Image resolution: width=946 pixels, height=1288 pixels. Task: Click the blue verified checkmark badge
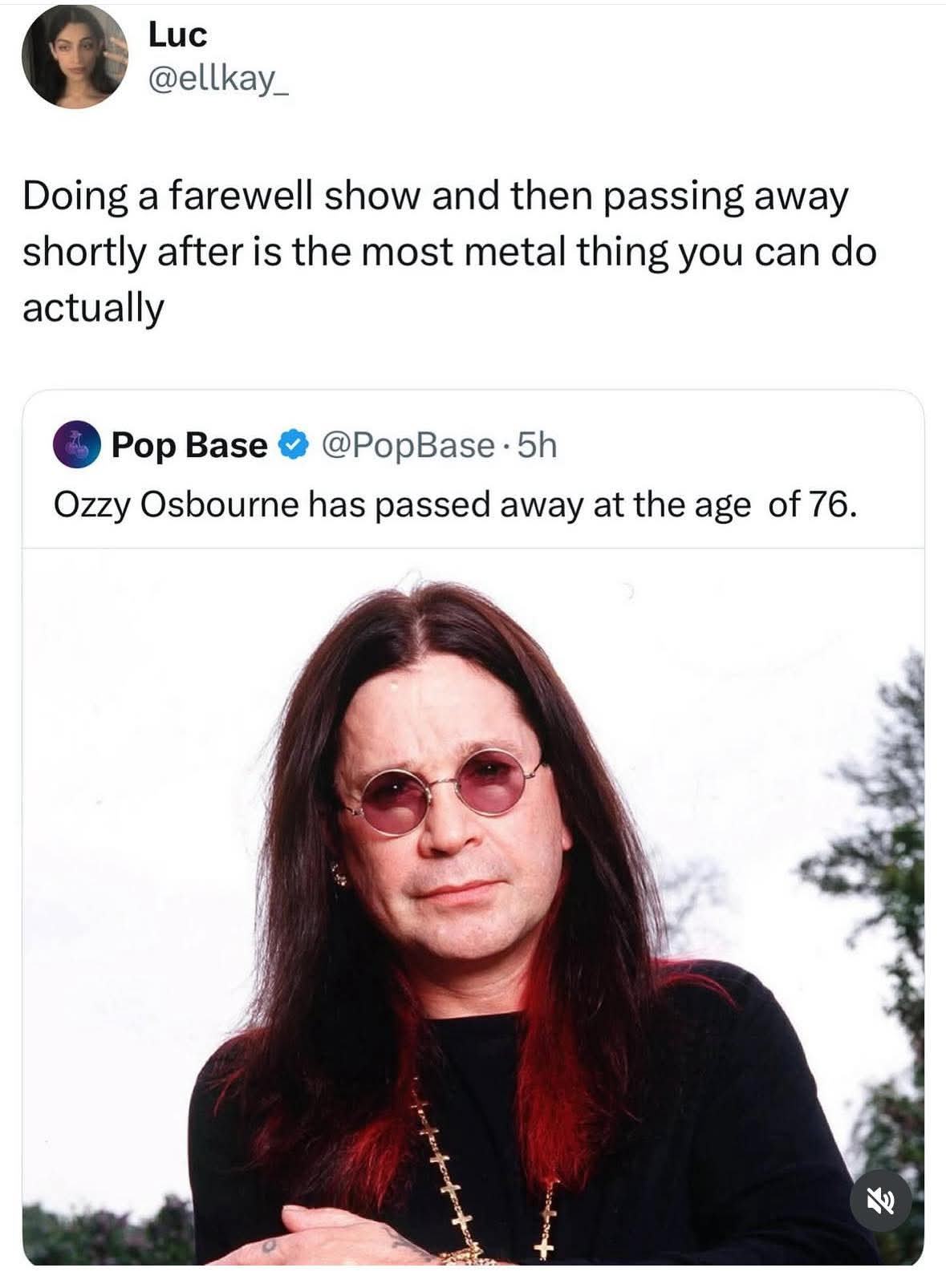(293, 444)
